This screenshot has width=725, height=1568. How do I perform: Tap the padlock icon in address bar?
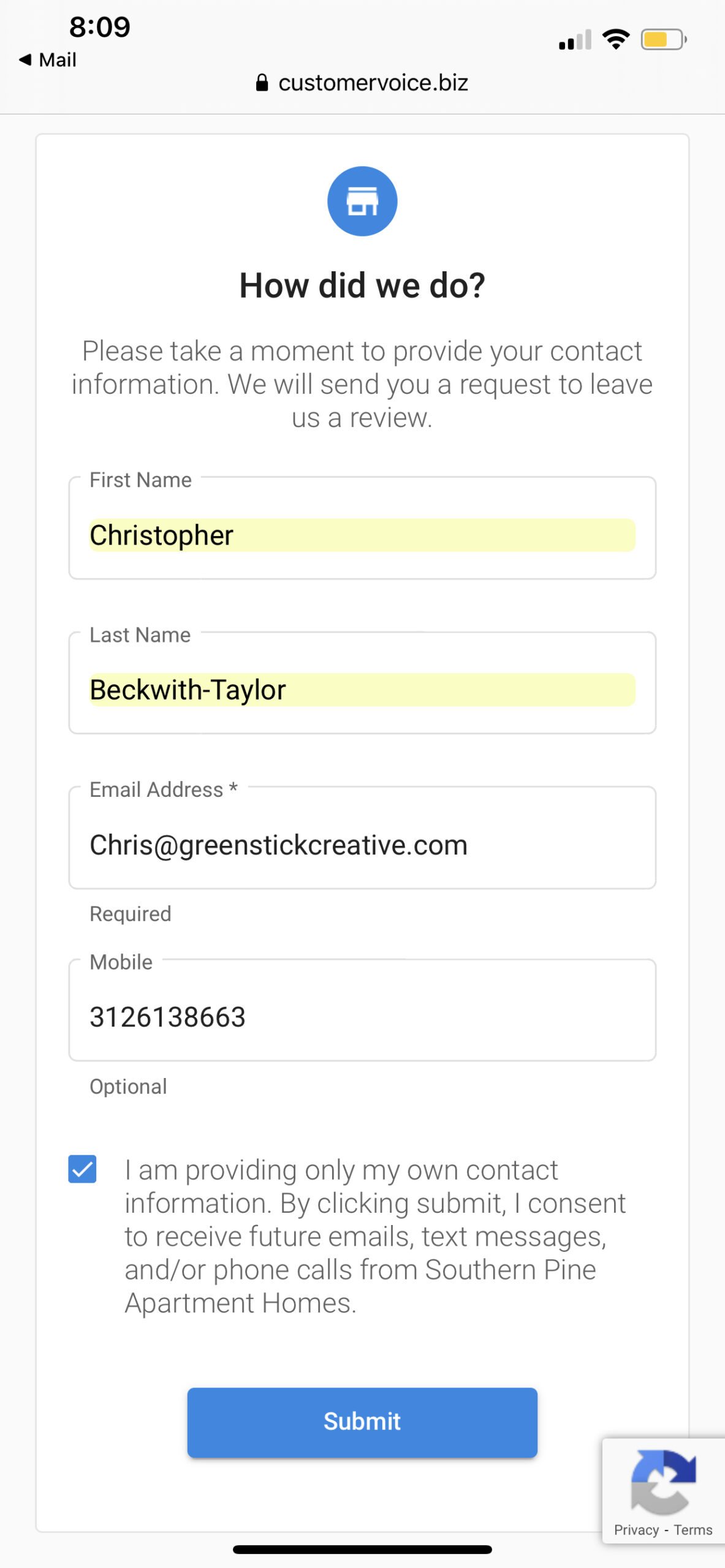point(262,83)
